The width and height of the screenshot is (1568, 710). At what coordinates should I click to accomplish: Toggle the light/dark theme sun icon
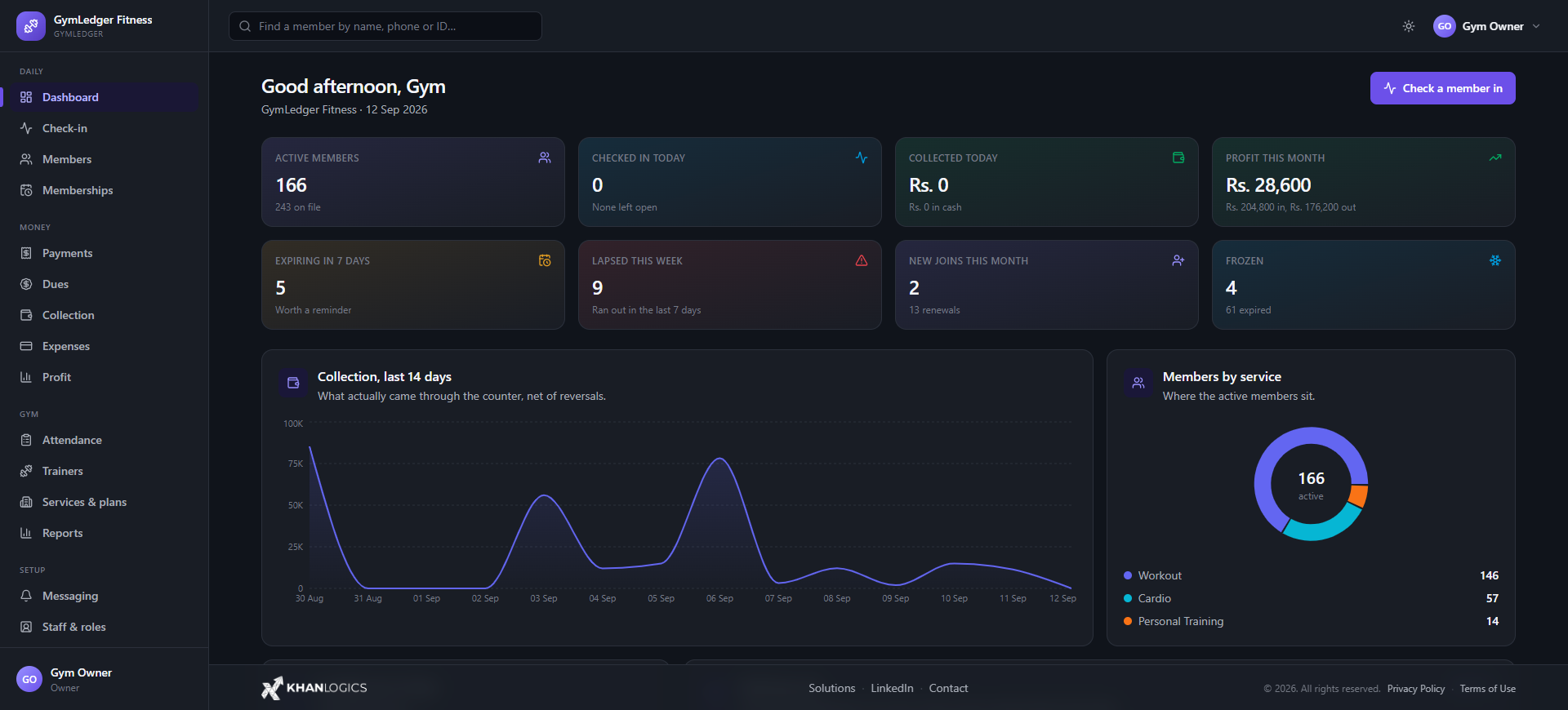pyautogui.click(x=1409, y=26)
